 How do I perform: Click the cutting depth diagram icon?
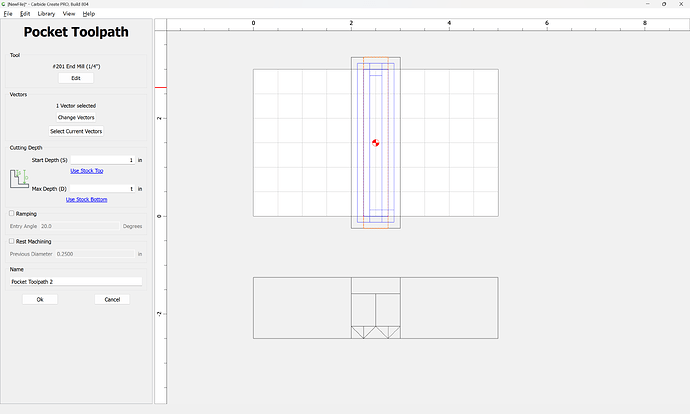18,180
